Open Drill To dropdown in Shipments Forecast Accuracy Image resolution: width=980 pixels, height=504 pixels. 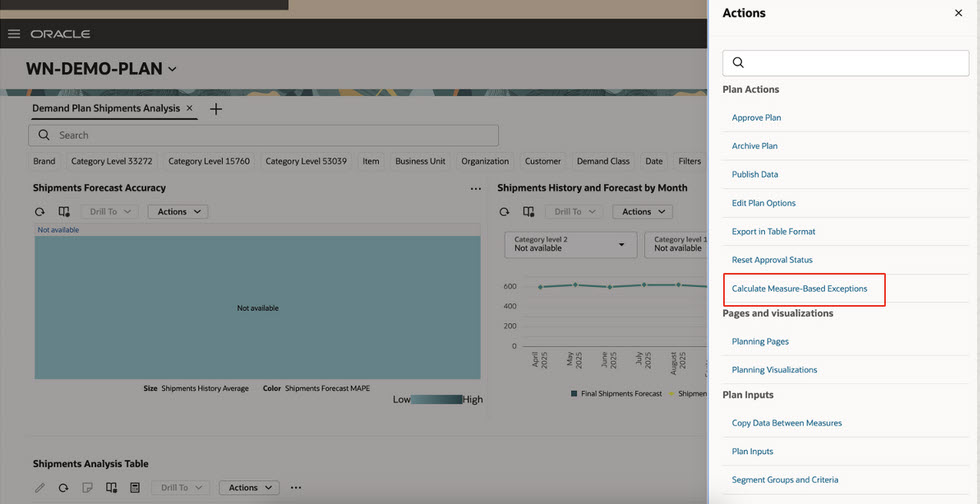[109, 212]
